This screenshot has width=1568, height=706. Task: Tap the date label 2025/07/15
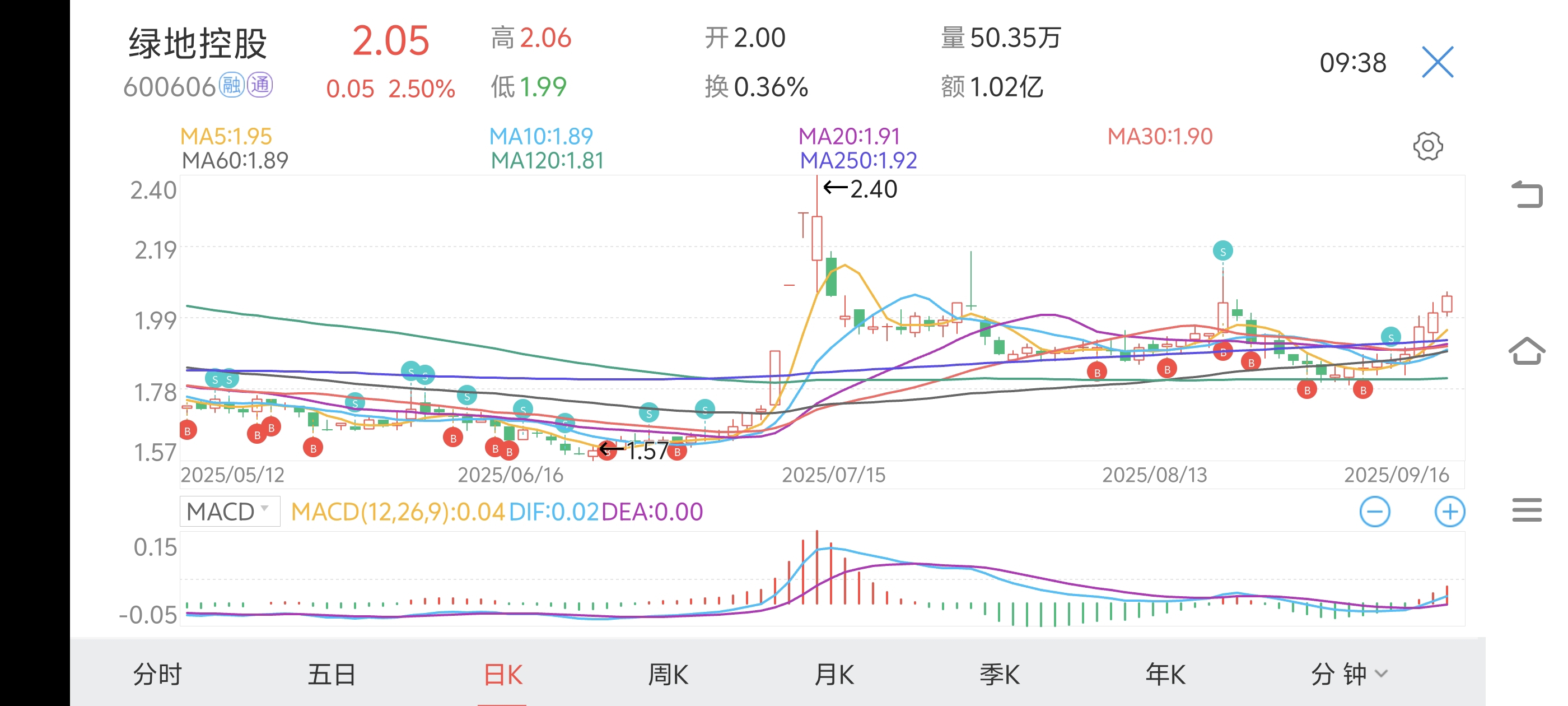click(x=833, y=475)
